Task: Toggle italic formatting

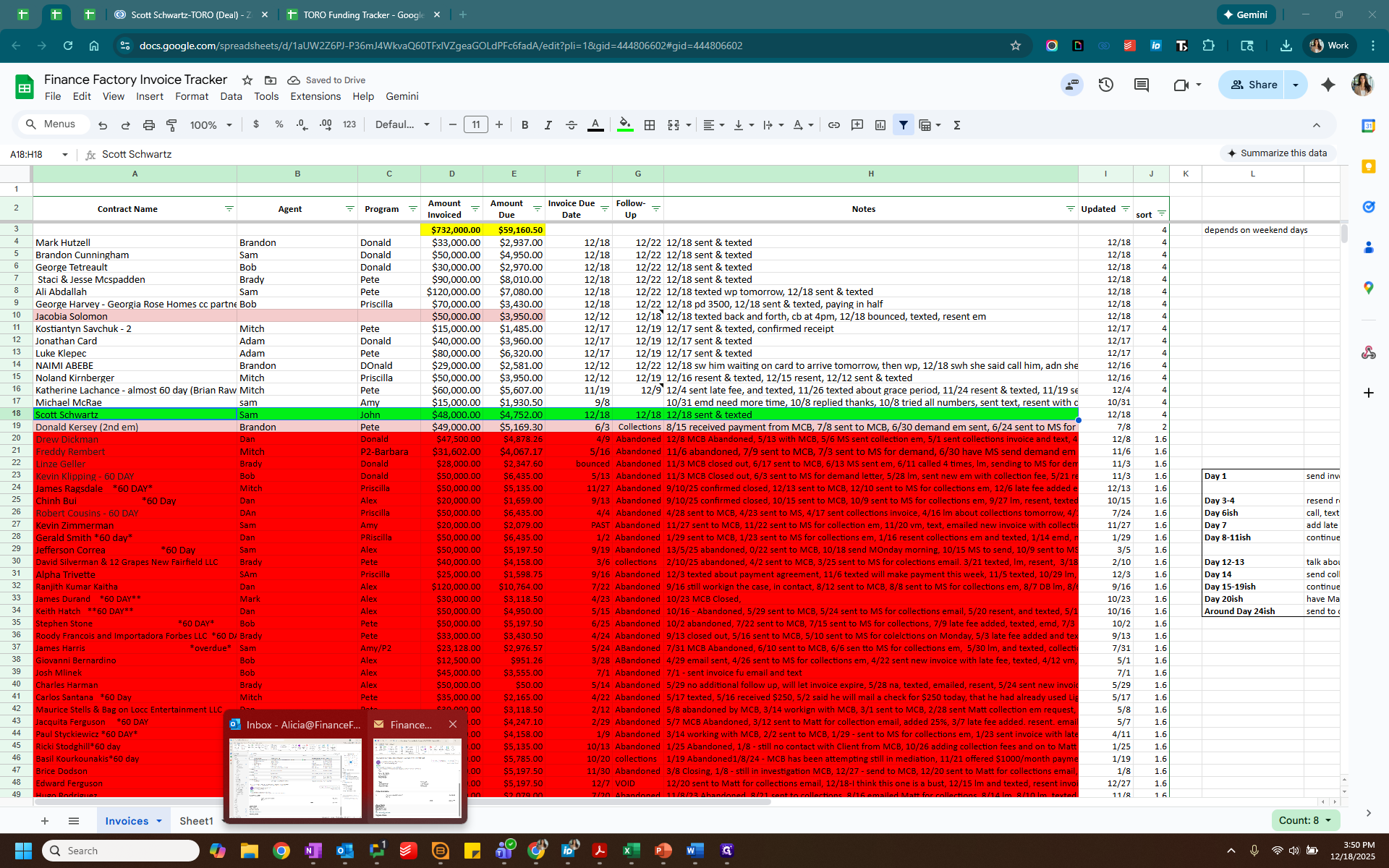Action: coord(548,125)
